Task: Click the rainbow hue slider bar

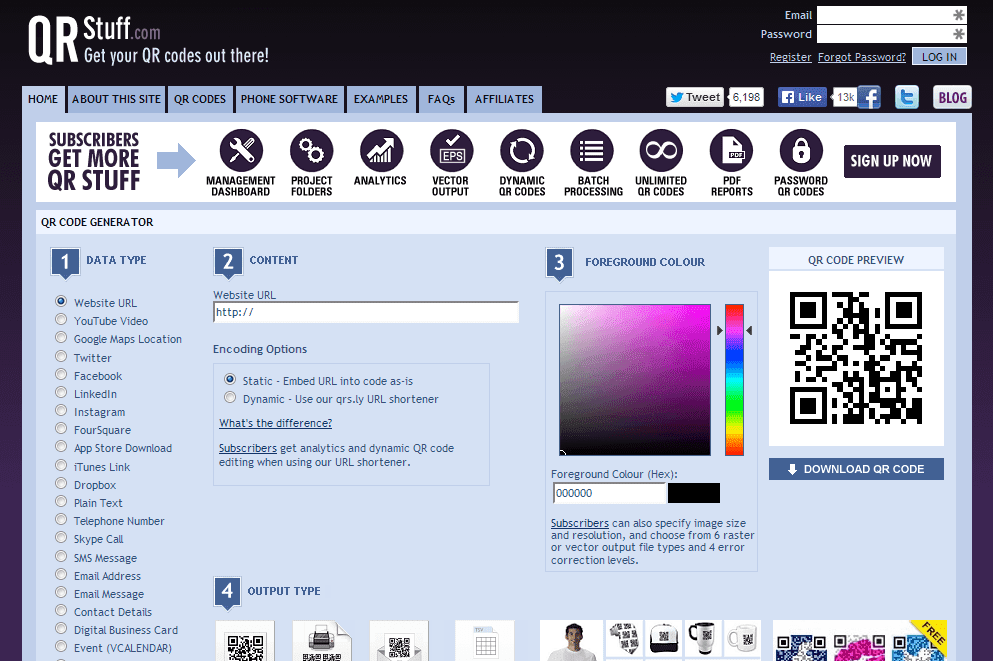Action: [x=734, y=379]
